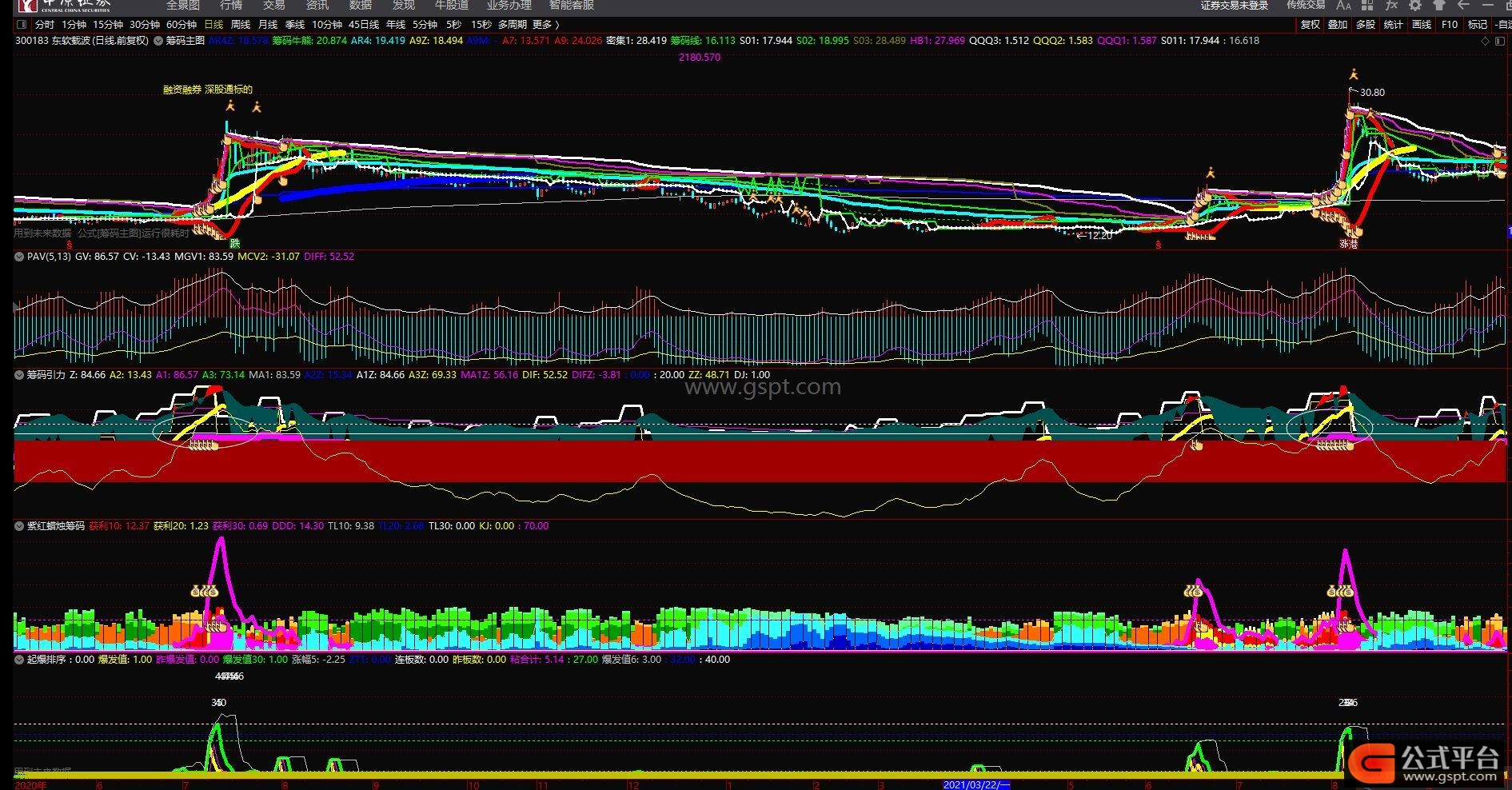
Task: Click the 涨港 marker below the main chart
Action: pyautogui.click(x=1349, y=244)
